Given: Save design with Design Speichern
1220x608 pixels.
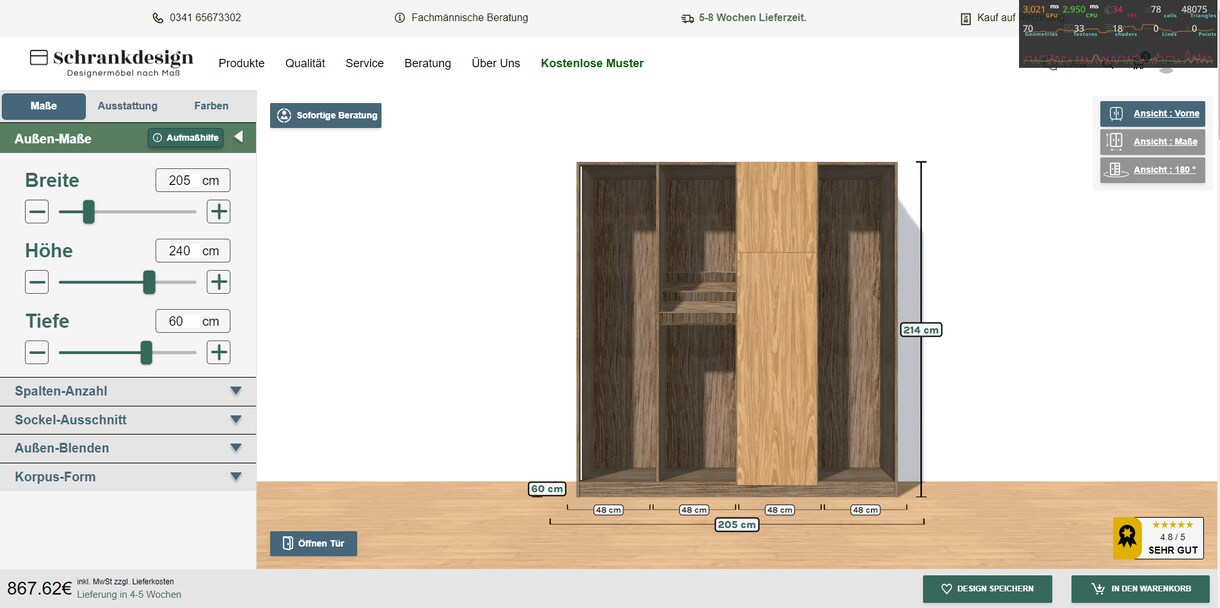Looking at the screenshot, I should tap(987, 589).
